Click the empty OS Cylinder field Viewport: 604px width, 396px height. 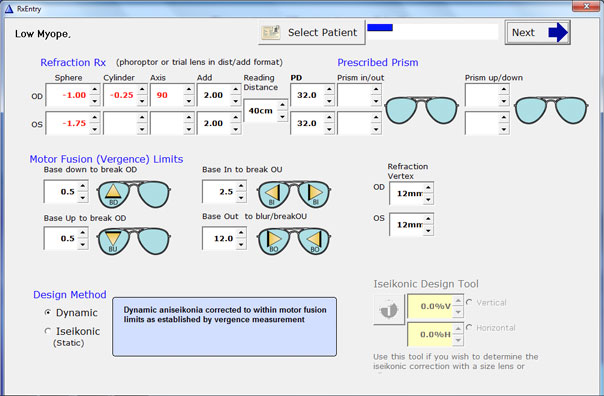121,123
